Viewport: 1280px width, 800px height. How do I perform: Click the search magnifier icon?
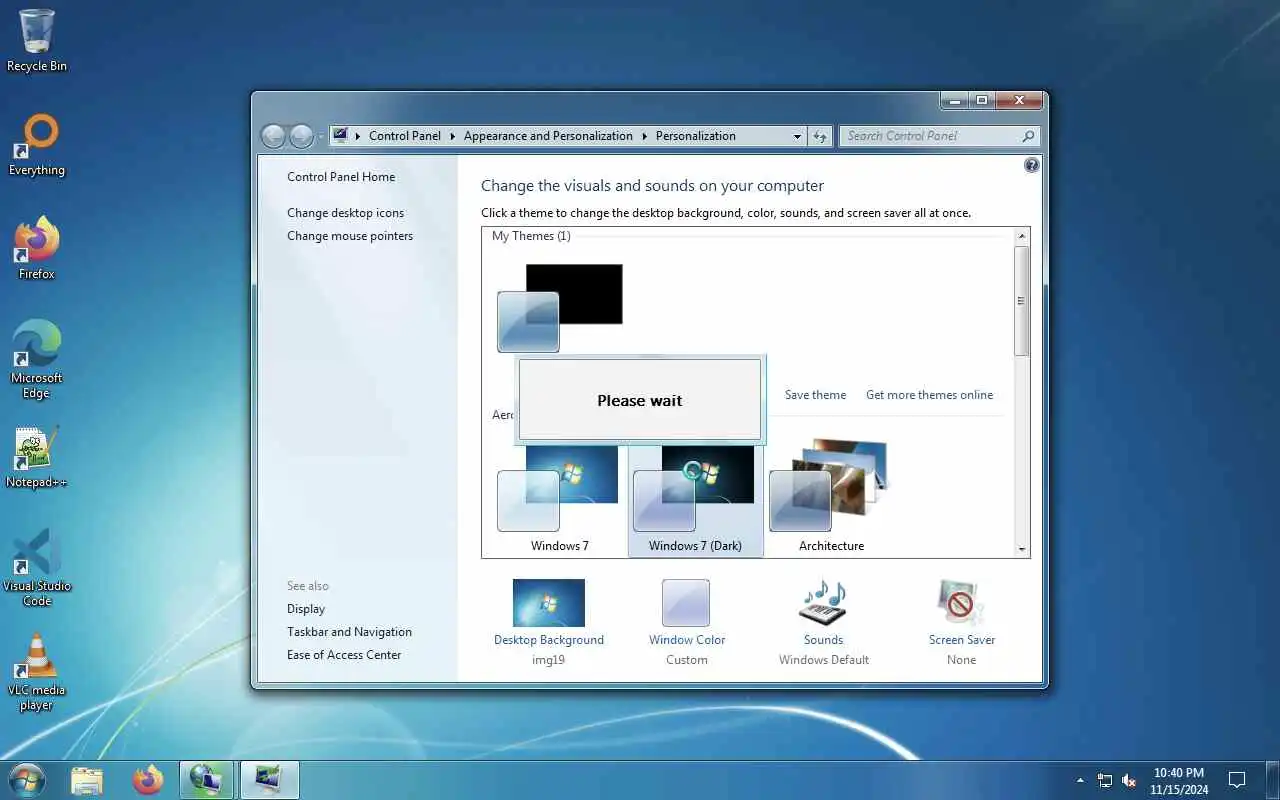[1028, 136]
